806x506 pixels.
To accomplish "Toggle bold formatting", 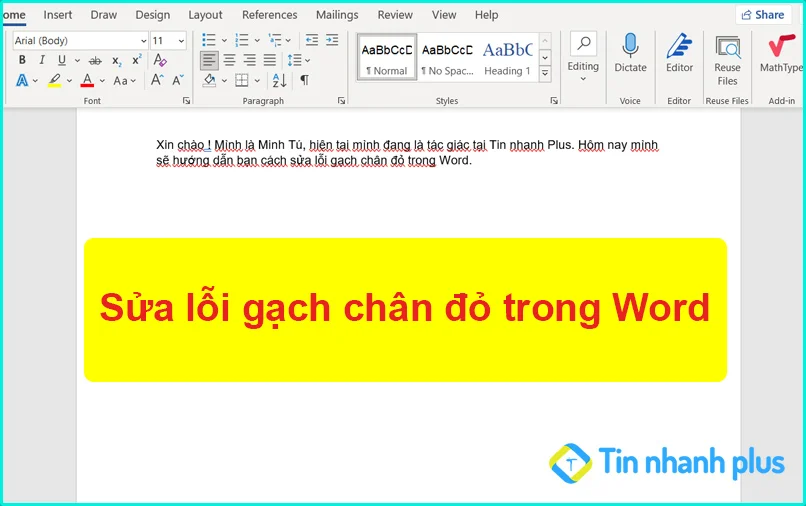I will [x=22, y=60].
